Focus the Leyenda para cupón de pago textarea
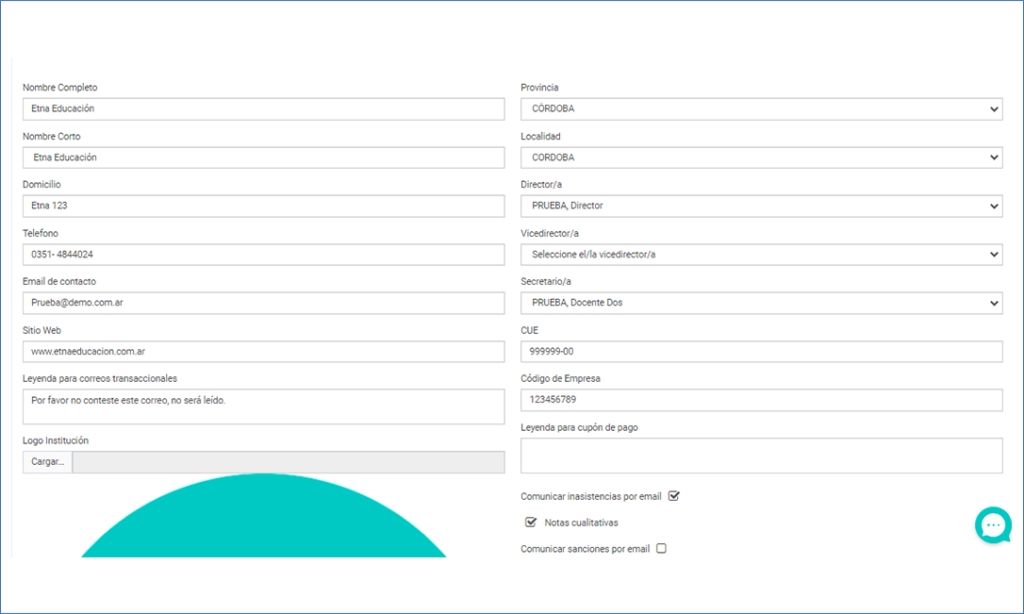Screen dimensions: 1024x614 point(761,456)
